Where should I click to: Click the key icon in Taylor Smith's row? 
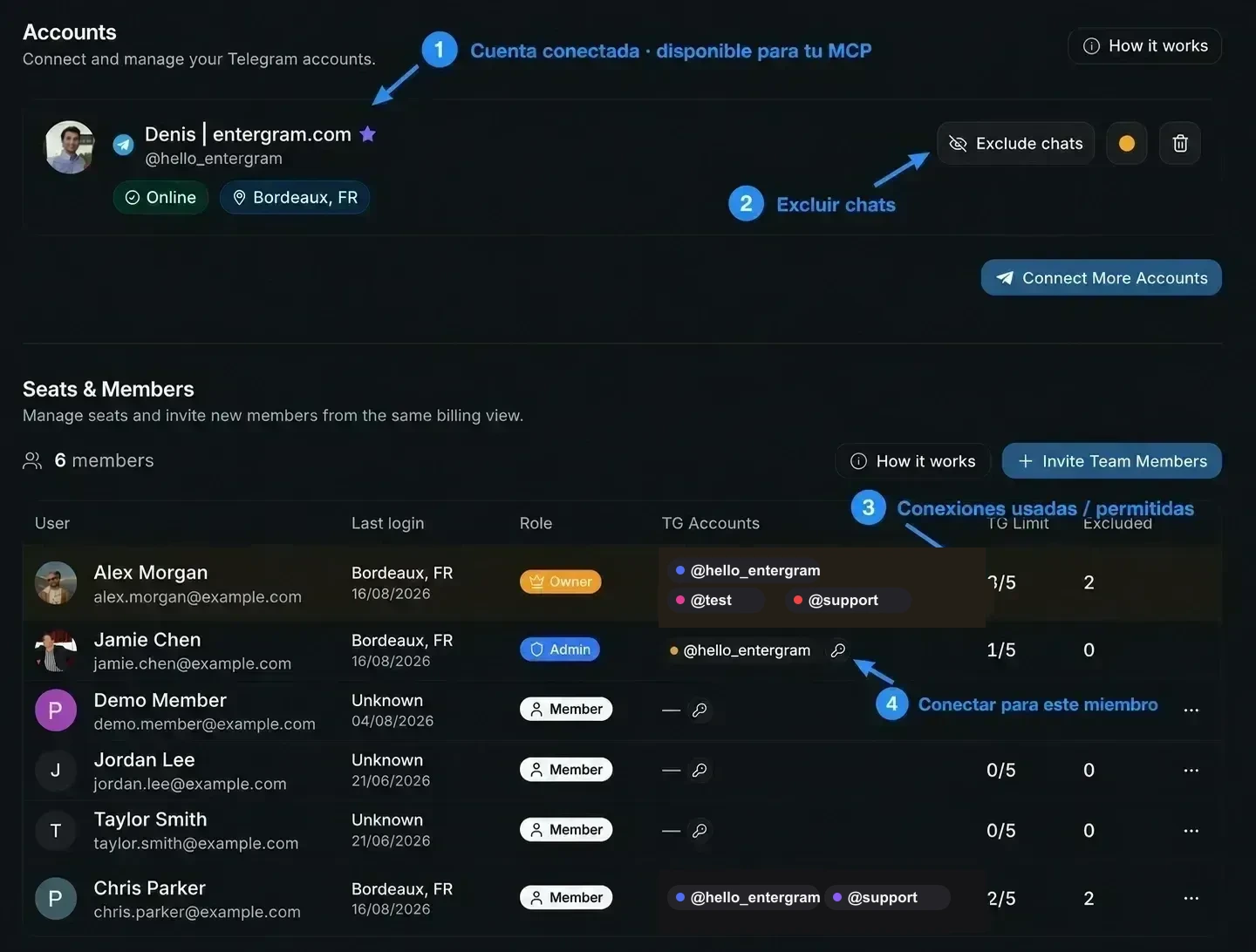pyautogui.click(x=700, y=831)
